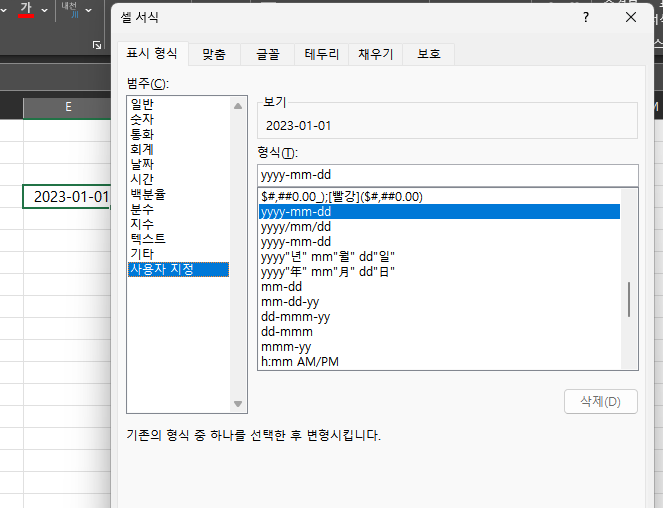The height and width of the screenshot is (508, 663).
Task: Select the mm-dd-yy format
Action: (440, 302)
